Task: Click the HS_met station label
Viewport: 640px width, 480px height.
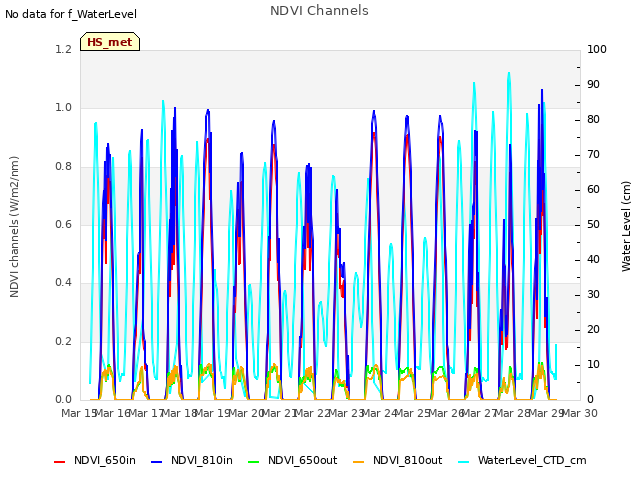Action: pyautogui.click(x=110, y=42)
